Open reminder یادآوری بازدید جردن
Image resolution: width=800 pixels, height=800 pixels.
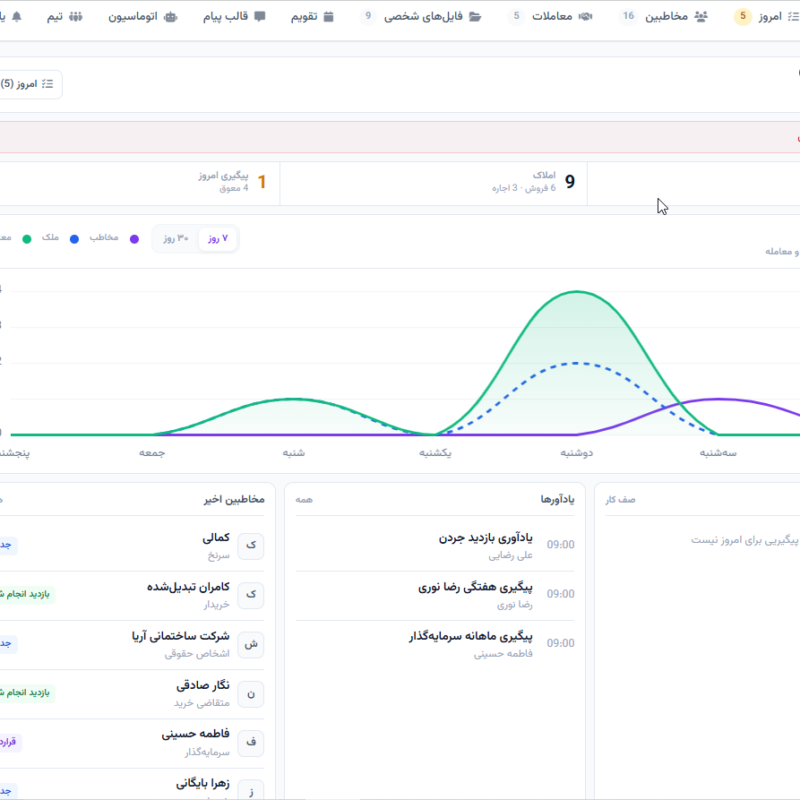click(435, 545)
